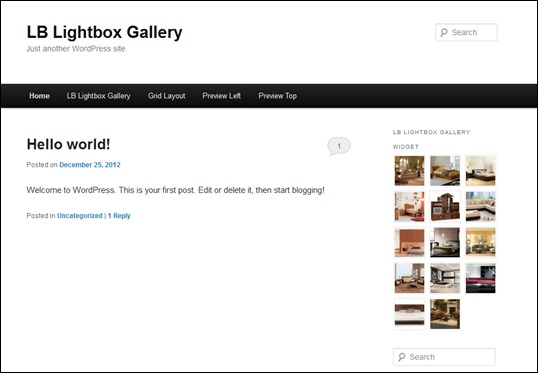Open the first gallery thumbnail in the widget
The height and width of the screenshot is (373, 538).
(409, 171)
